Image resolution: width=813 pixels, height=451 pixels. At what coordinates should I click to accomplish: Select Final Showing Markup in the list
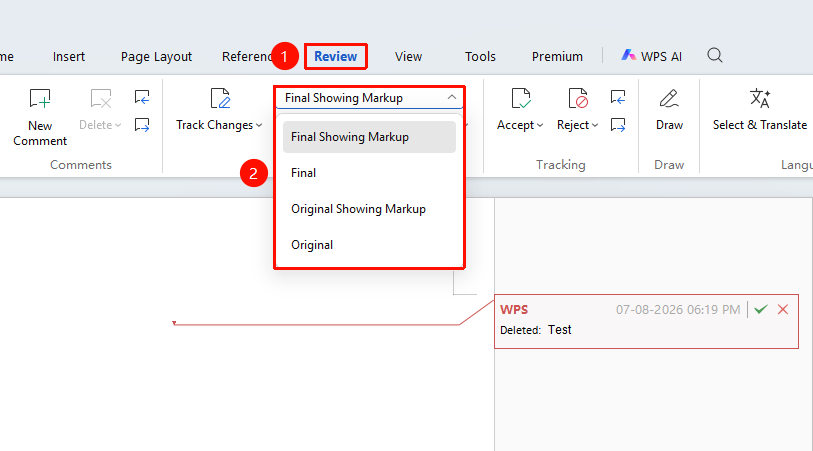tap(369, 137)
